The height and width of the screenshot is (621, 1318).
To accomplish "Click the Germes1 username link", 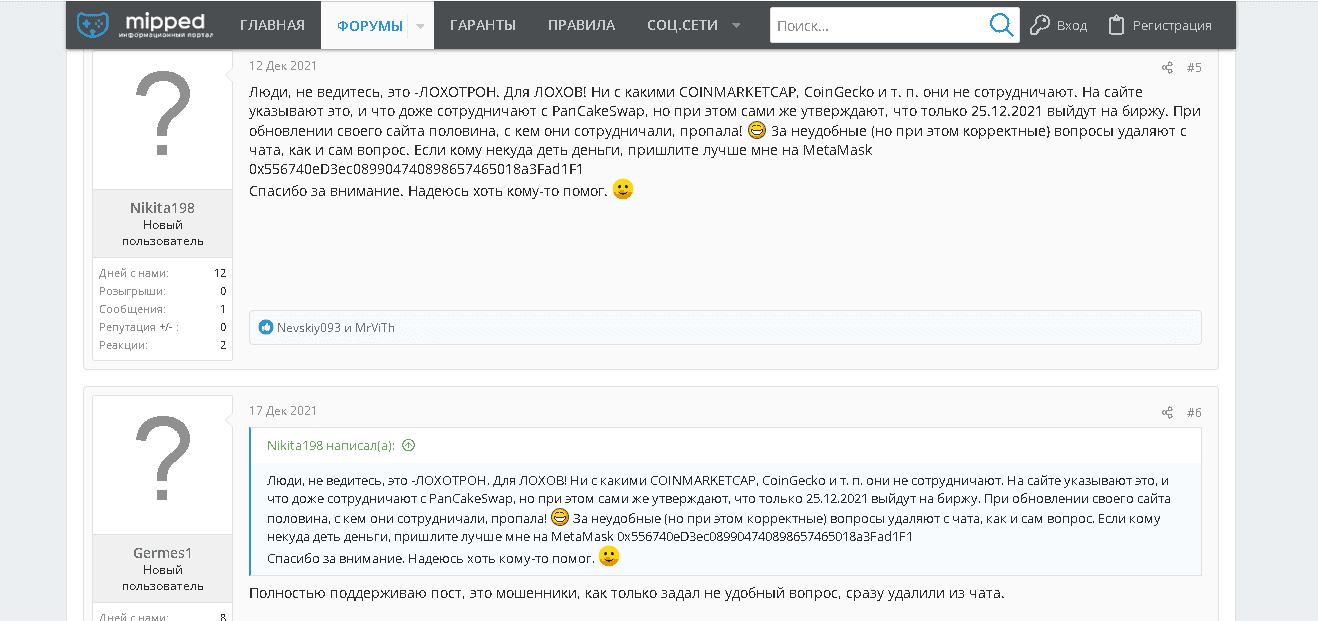I will pos(162,553).
